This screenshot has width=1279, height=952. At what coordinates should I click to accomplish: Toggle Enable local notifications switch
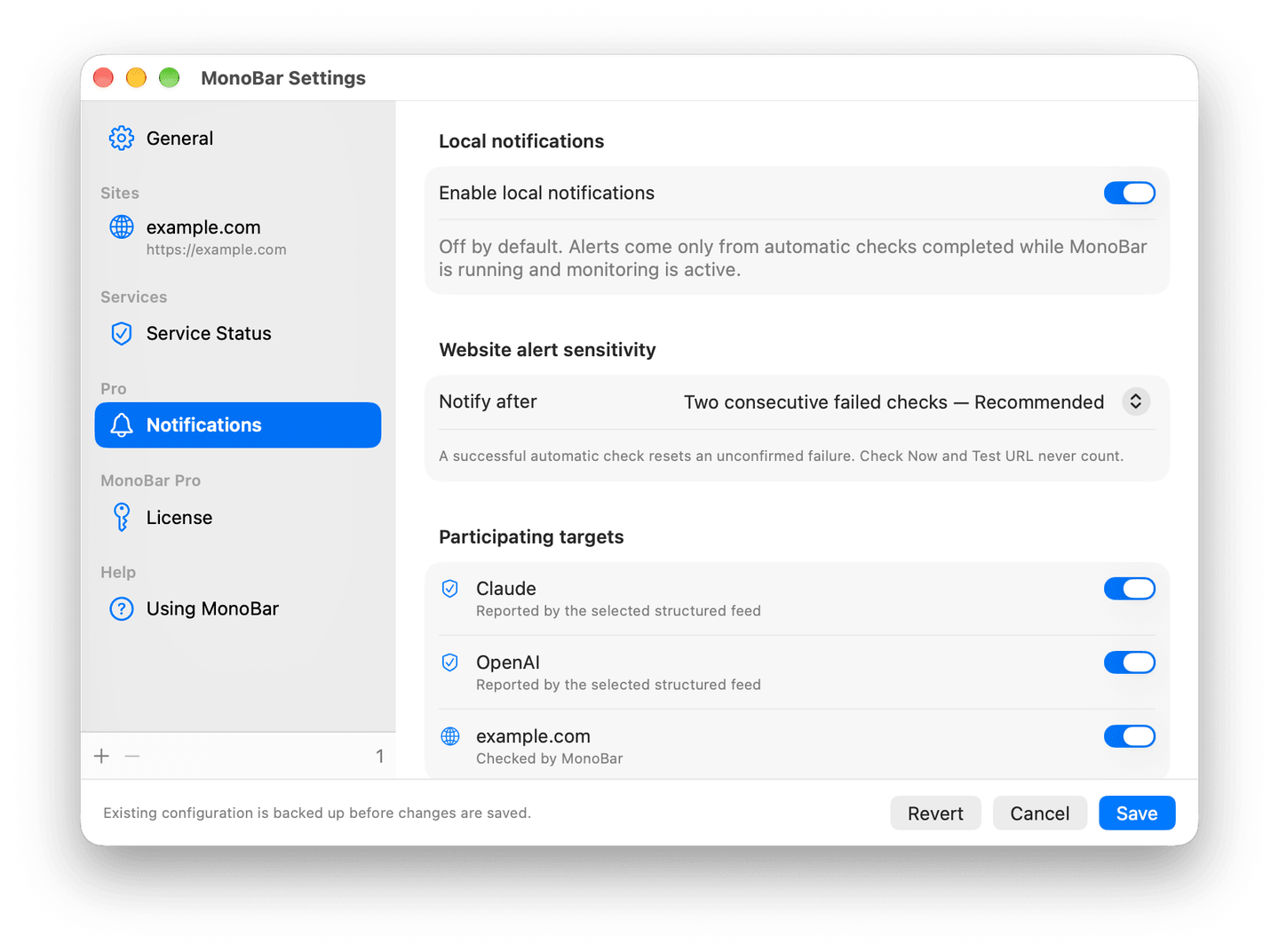pos(1130,193)
